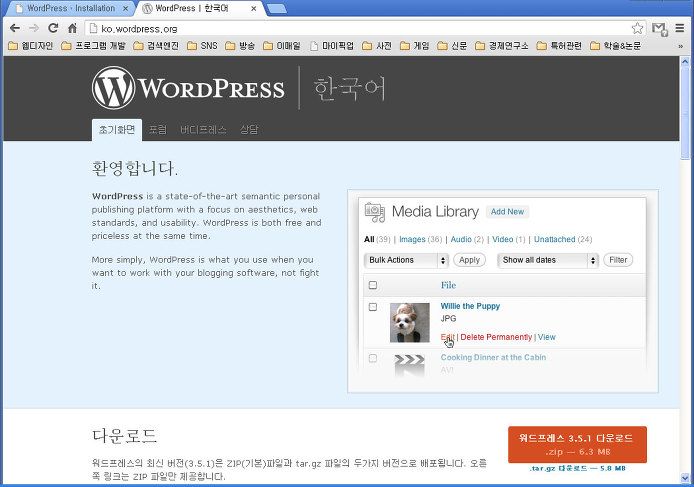Reload the page with refresh icon
Screen dimensions: 694x487
[x=53, y=28]
